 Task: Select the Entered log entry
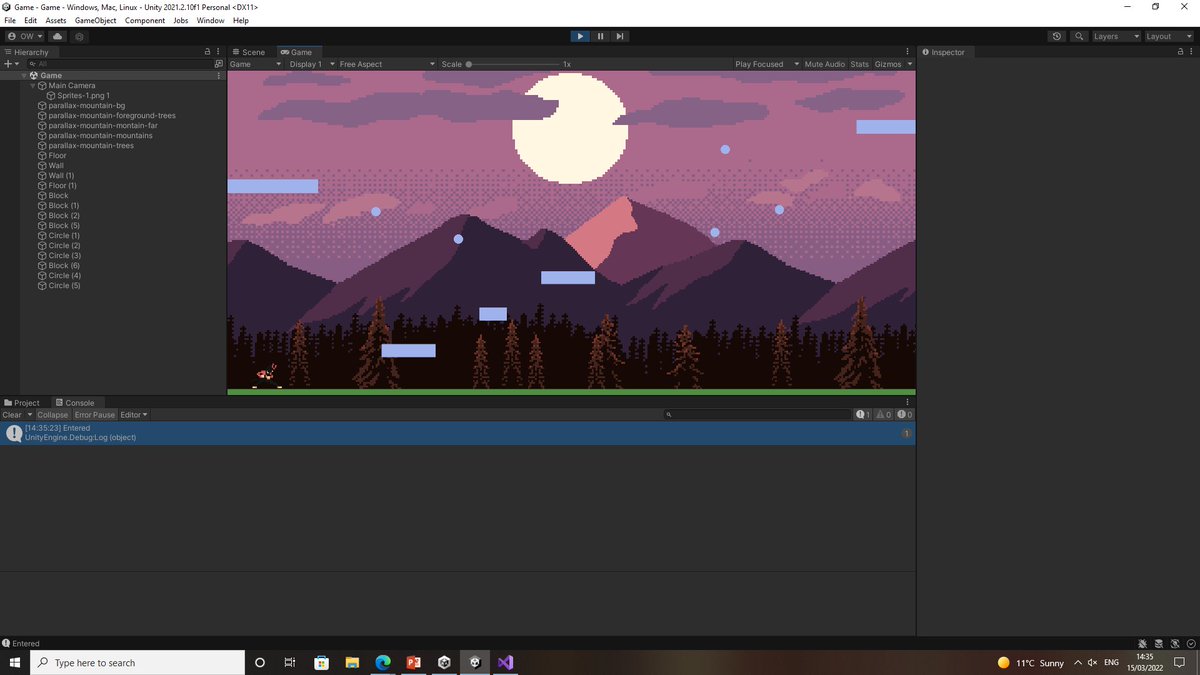[457, 433]
